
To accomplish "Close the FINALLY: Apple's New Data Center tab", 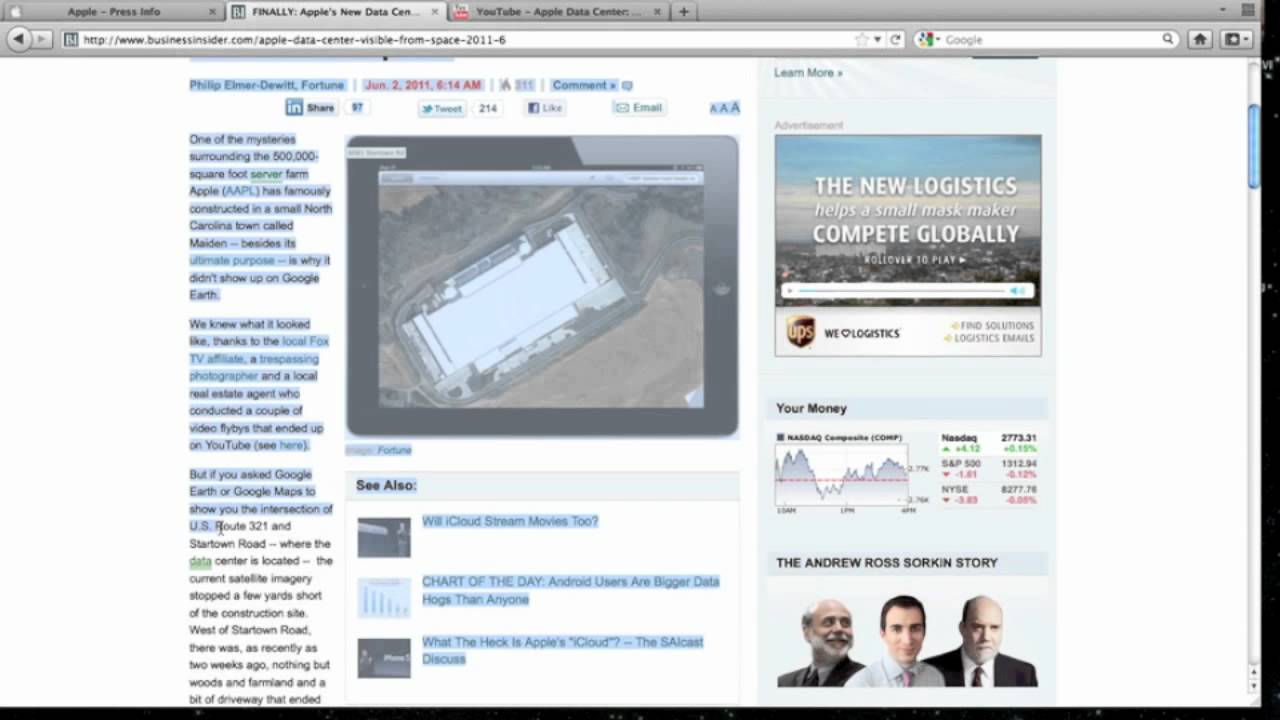I will (434, 12).
